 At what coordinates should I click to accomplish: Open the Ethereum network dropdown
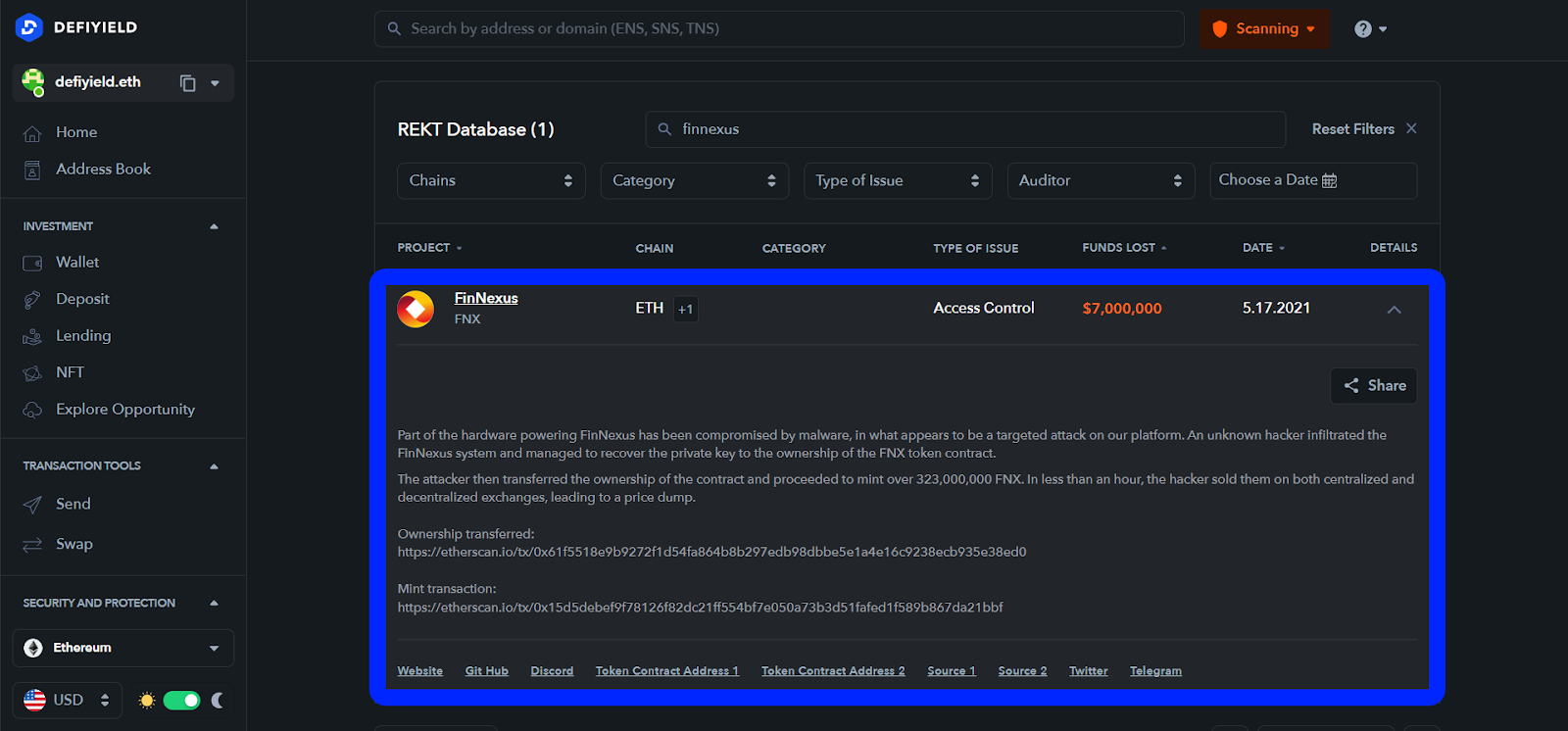[x=122, y=648]
